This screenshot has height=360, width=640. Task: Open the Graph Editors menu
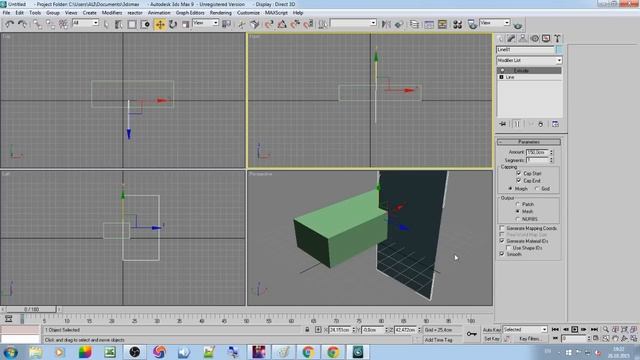coord(190,13)
